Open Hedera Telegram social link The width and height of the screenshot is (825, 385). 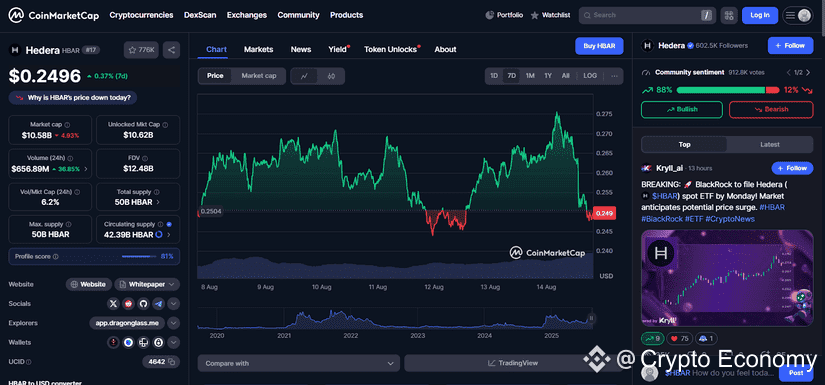point(158,303)
